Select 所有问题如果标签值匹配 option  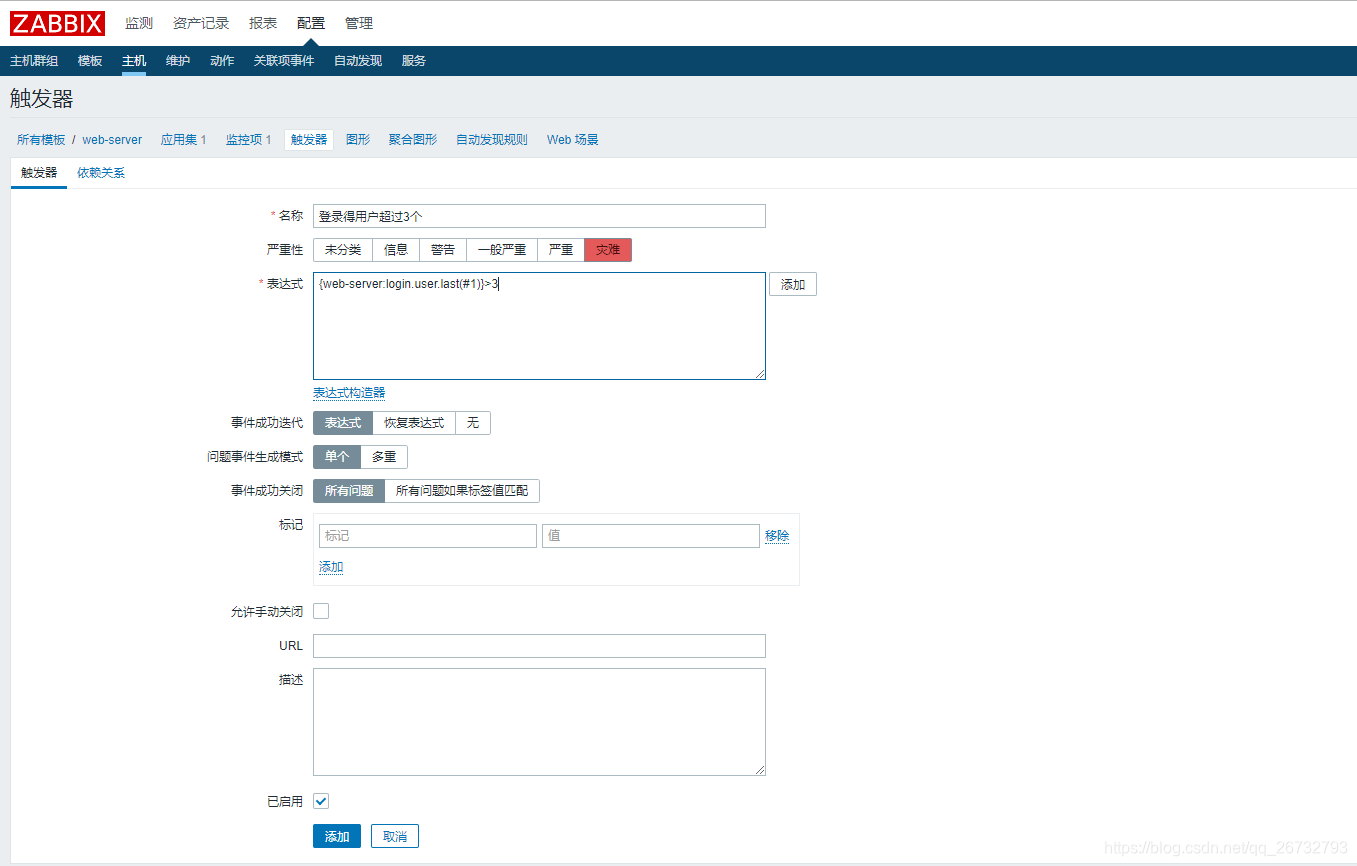click(462, 491)
